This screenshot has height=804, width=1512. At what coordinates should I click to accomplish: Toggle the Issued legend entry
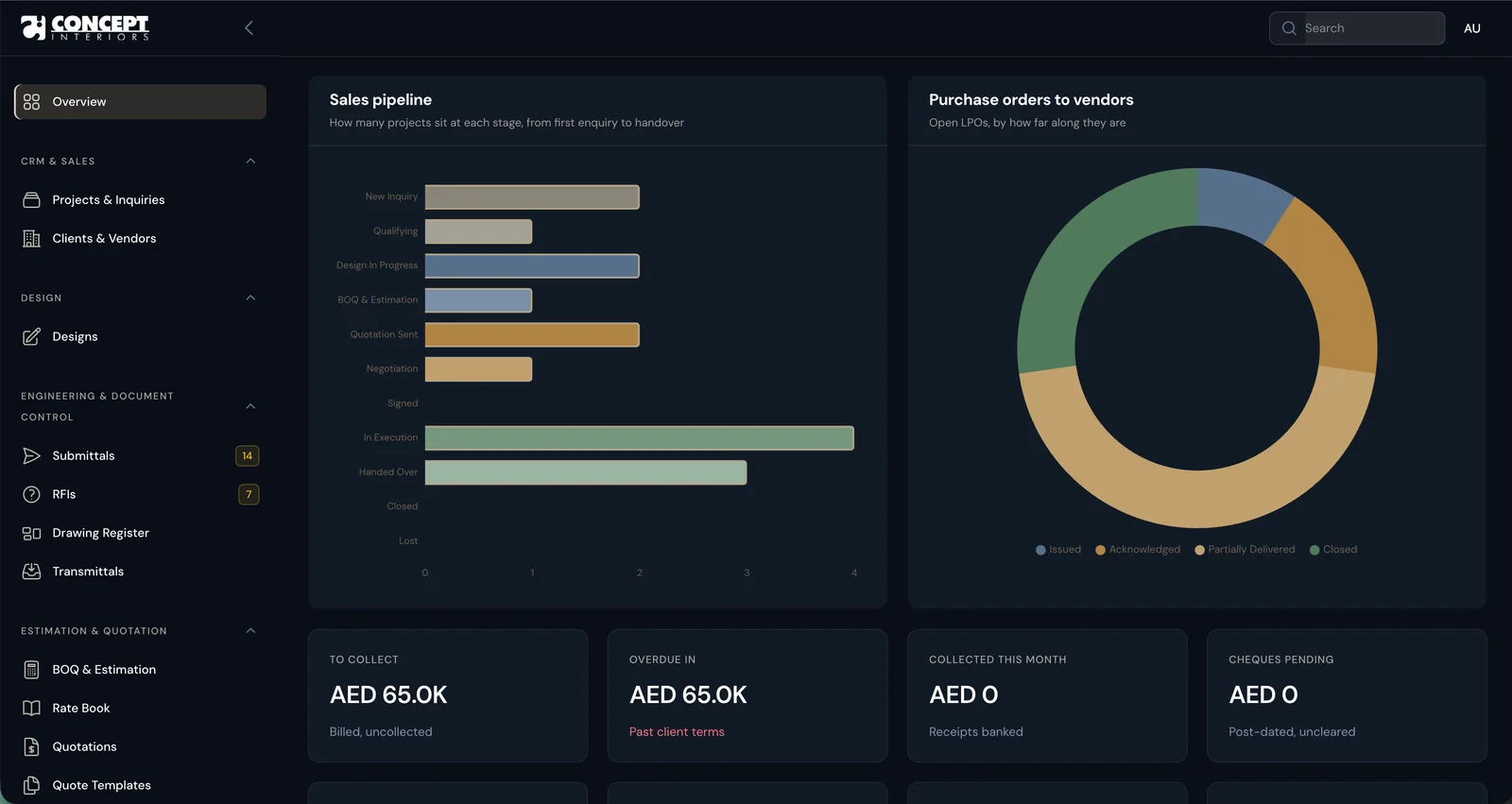1058,550
